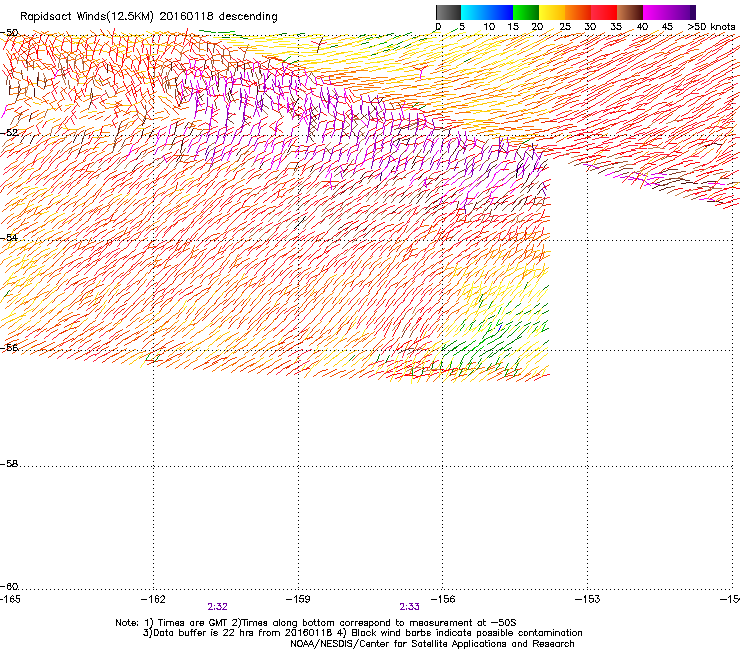
Task: Click the -54 latitude axis label
Action: point(9,237)
